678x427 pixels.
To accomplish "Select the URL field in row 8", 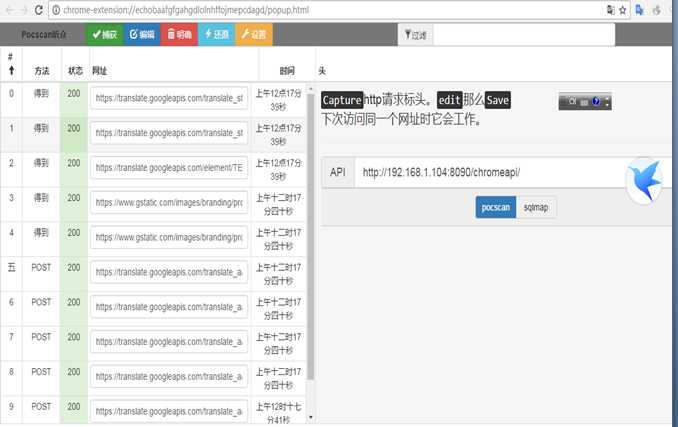I will (169, 377).
